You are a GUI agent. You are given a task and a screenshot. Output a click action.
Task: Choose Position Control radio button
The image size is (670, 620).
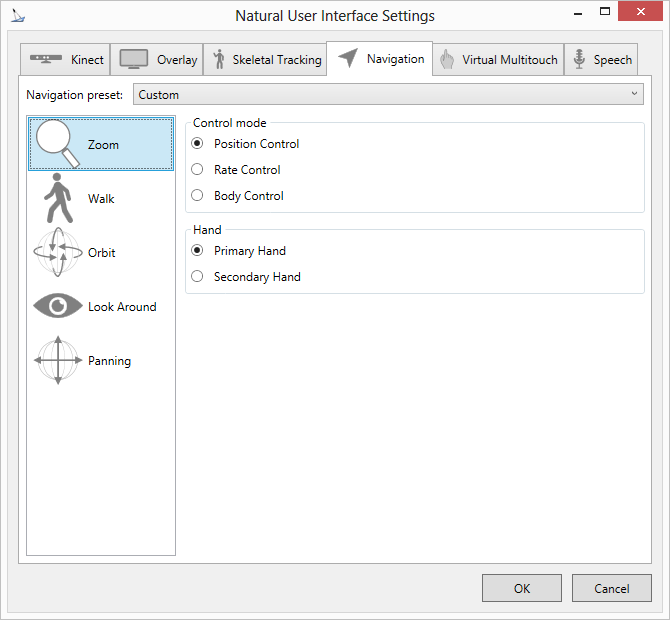click(x=197, y=144)
